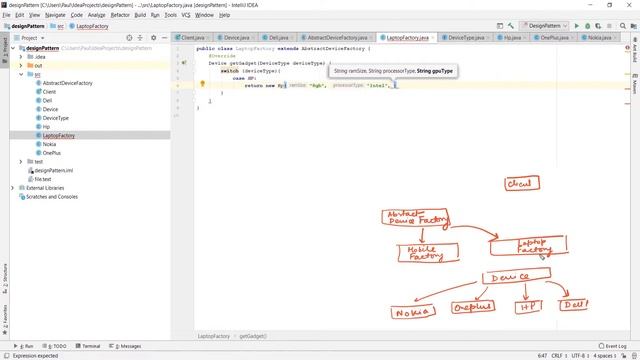Click the far-right icon in the status bar
640x360 pixels.
[x=634, y=356]
